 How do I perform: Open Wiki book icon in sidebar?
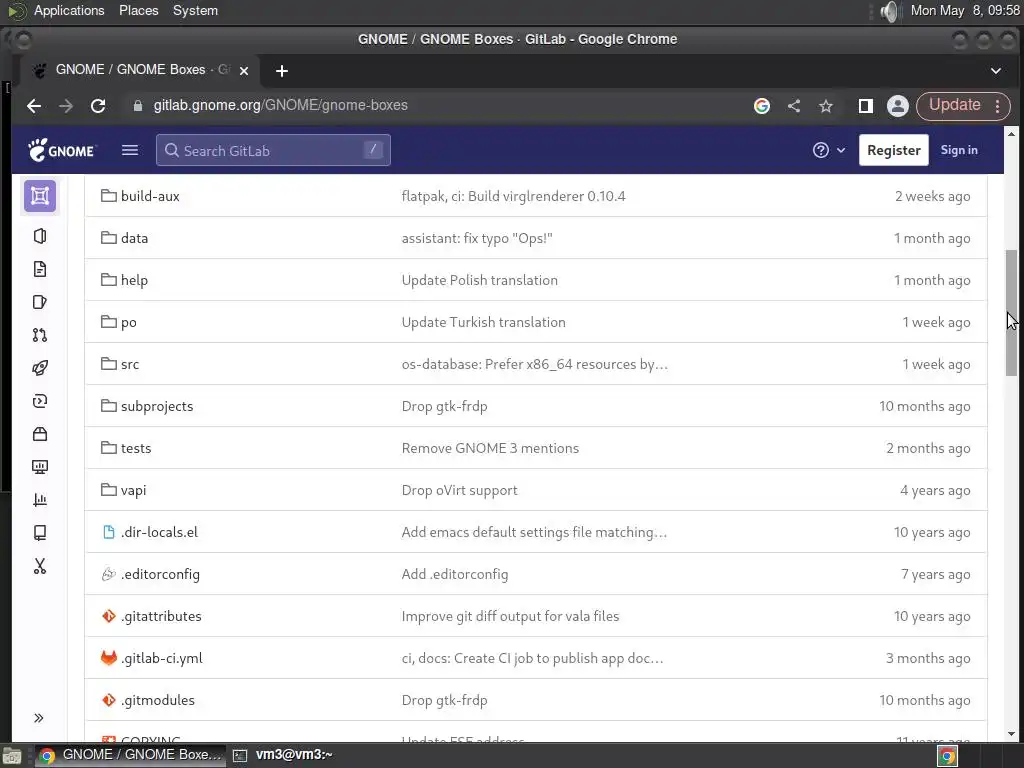[x=40, y=533]
